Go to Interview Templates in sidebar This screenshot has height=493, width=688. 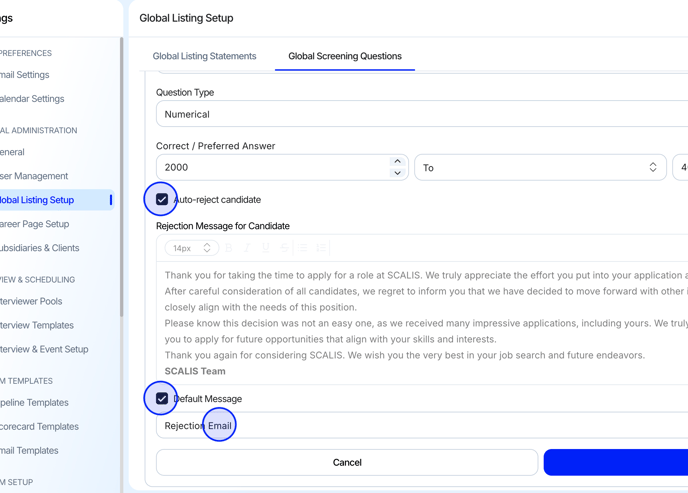(37, 325)
